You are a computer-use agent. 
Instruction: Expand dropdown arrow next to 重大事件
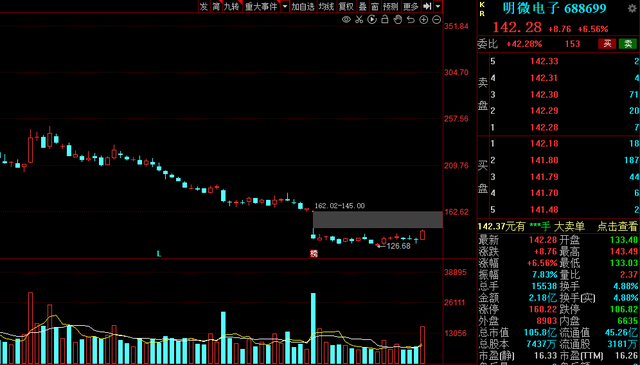point(285,6)
